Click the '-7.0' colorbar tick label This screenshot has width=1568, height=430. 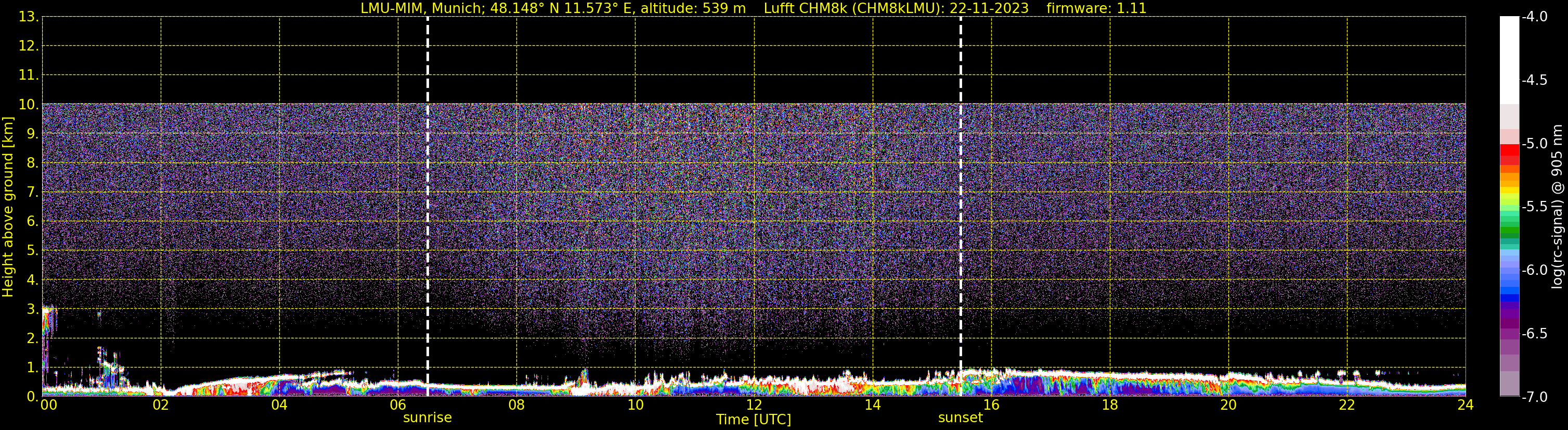1534,397
